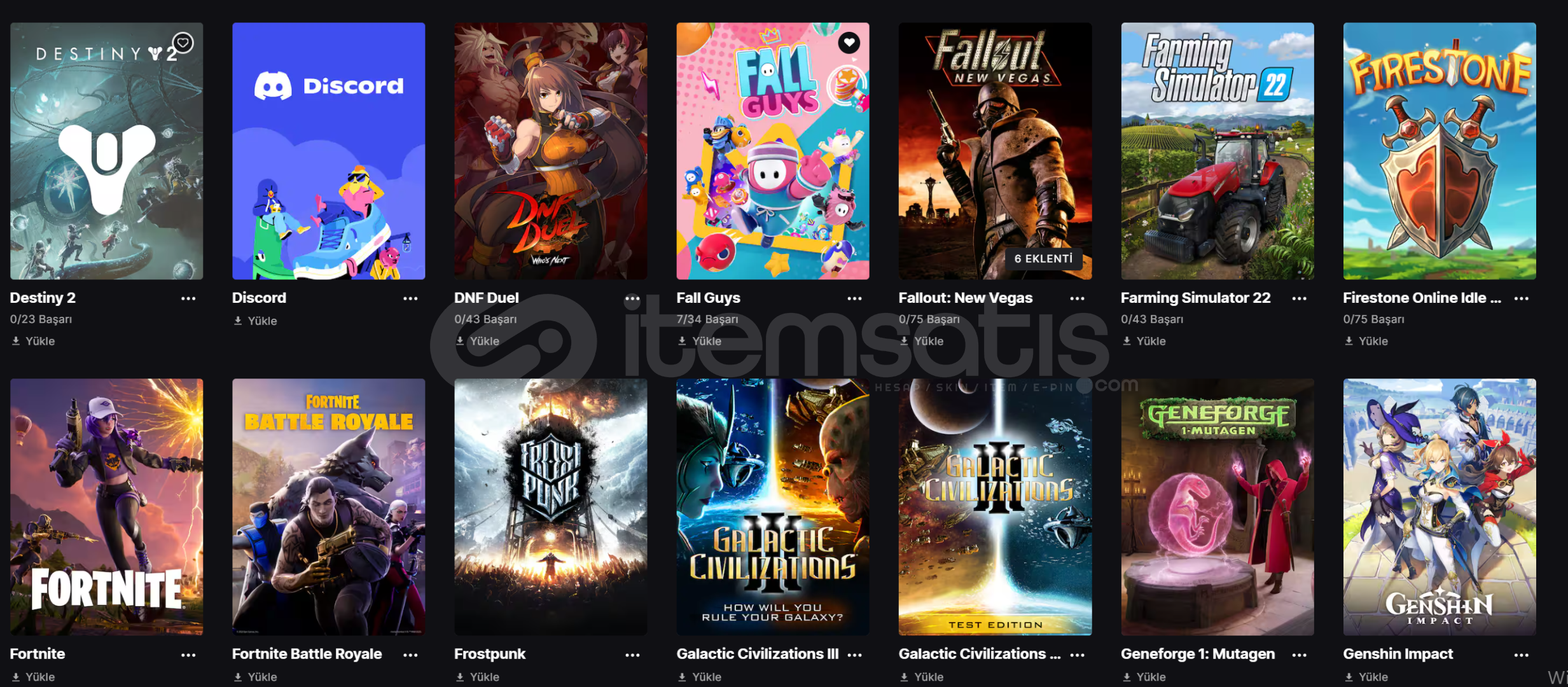Click download icon under Geneforge 1: Mutagen
Screen dimensions: 1568x687
tap(1127, 677)
